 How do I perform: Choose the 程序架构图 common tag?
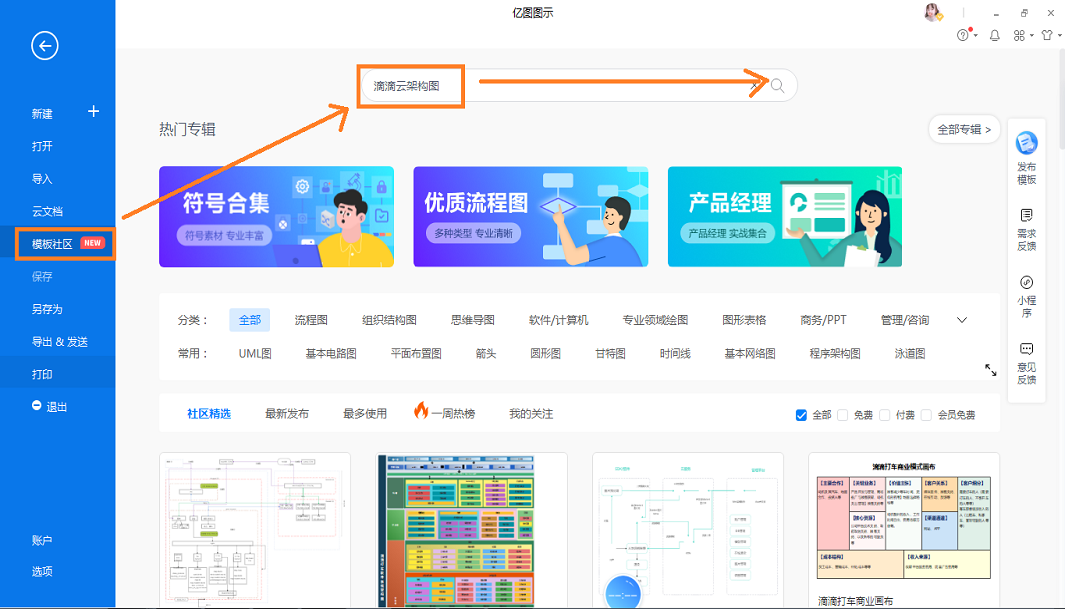835,354
